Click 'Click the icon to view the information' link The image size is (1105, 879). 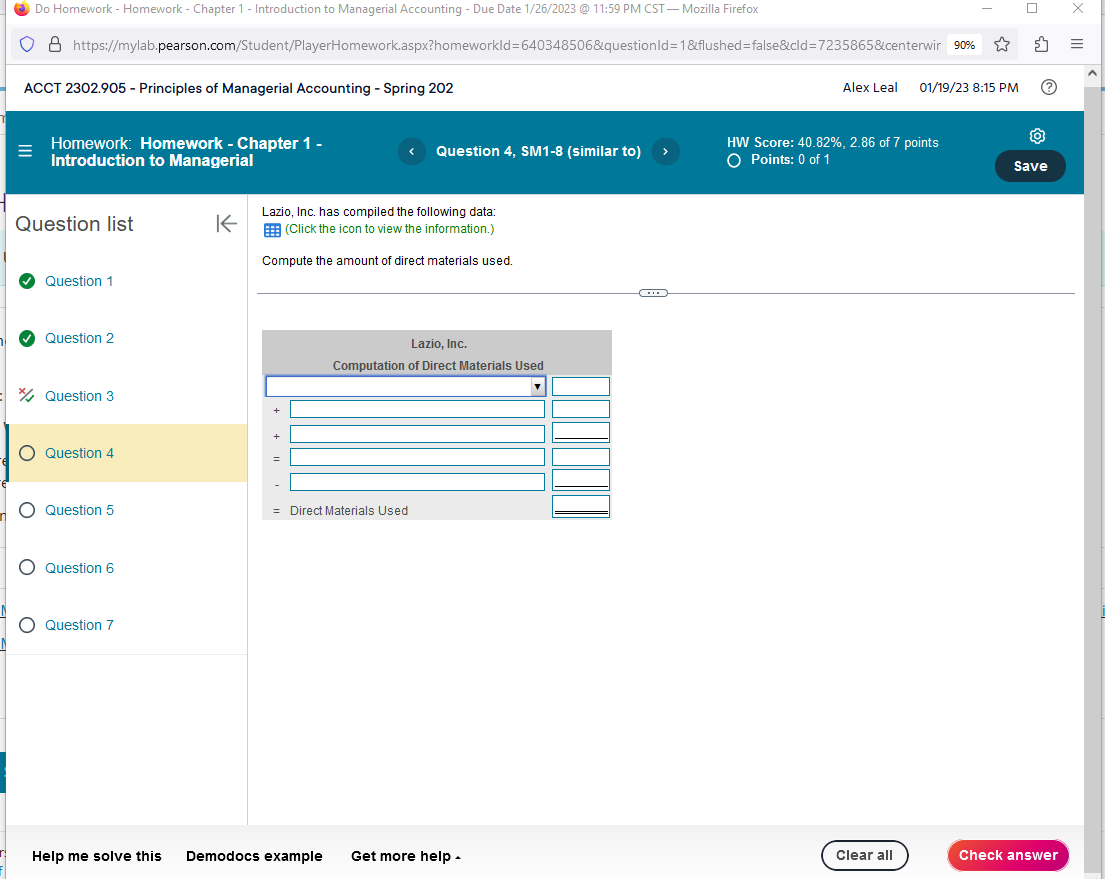(x=390, y=229)
